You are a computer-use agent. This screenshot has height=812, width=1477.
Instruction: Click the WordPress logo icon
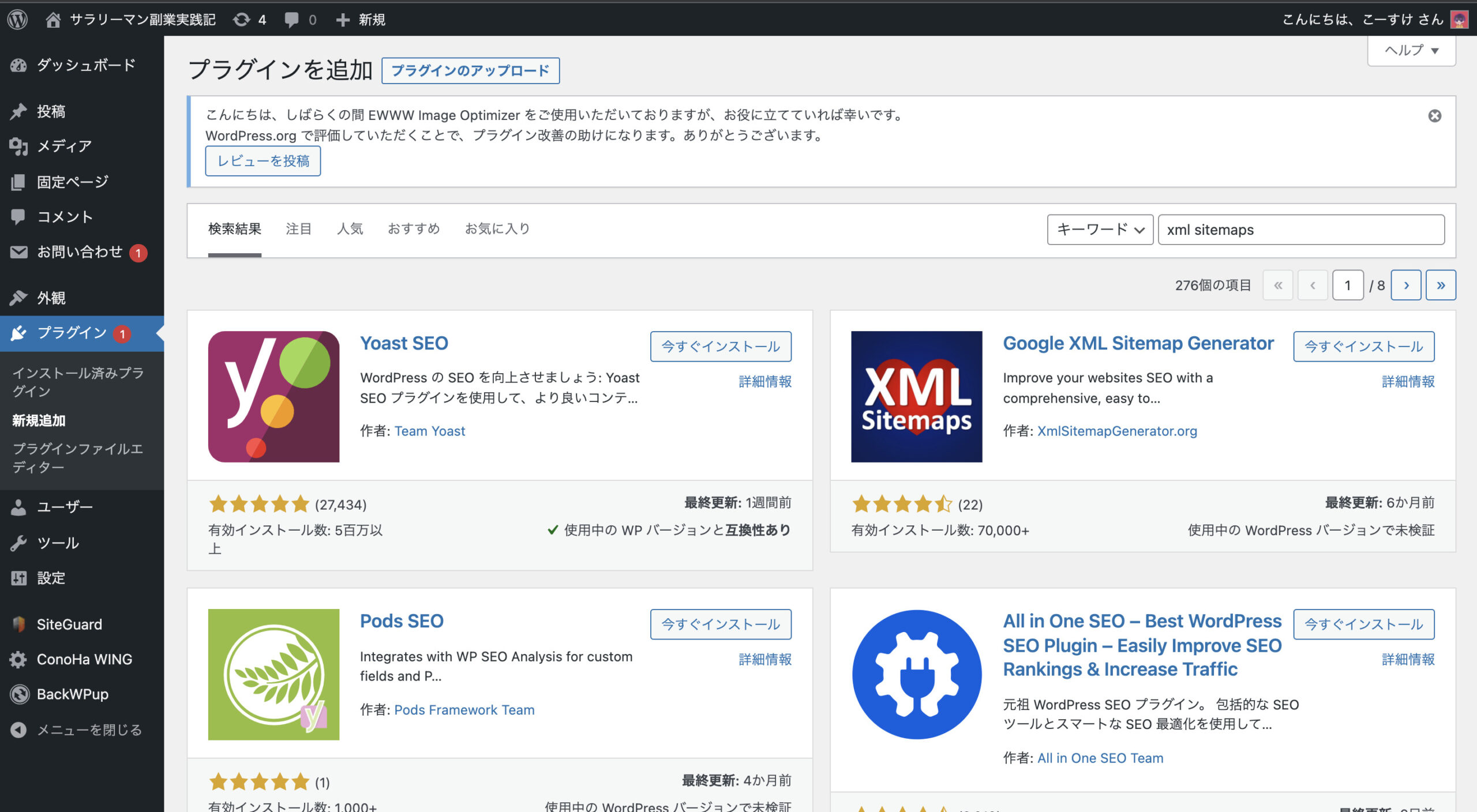click(x=17, y=20)
